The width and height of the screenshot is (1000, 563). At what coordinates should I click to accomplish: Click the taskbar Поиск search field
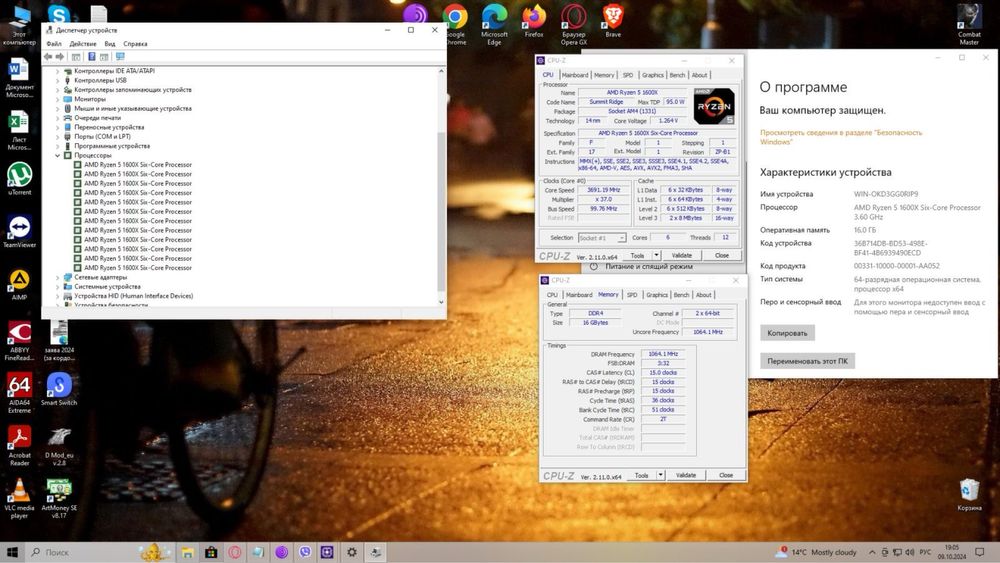83,552
